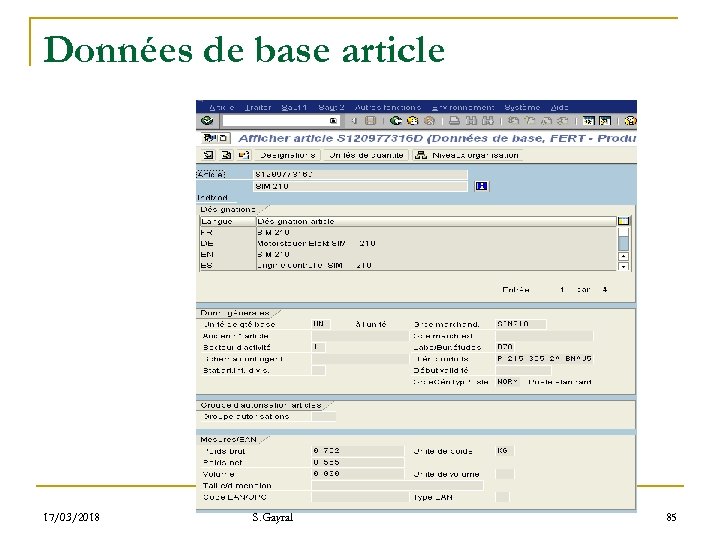Click the Code EAN/UPC field
Viewport: 720px width, 540px height.
pyautogui.click(x=360, y=497)
